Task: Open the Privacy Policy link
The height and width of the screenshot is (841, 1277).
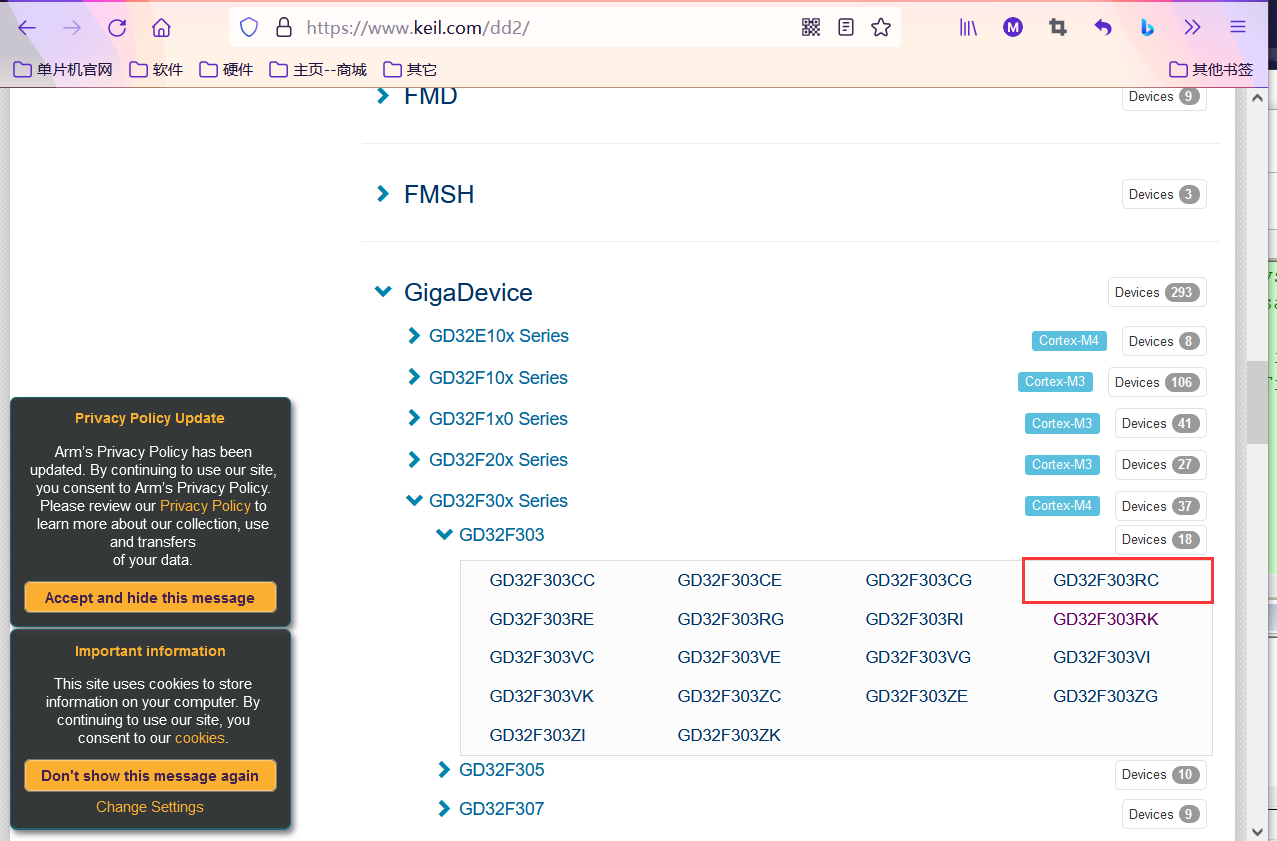Action: click(x=205, y=506)
